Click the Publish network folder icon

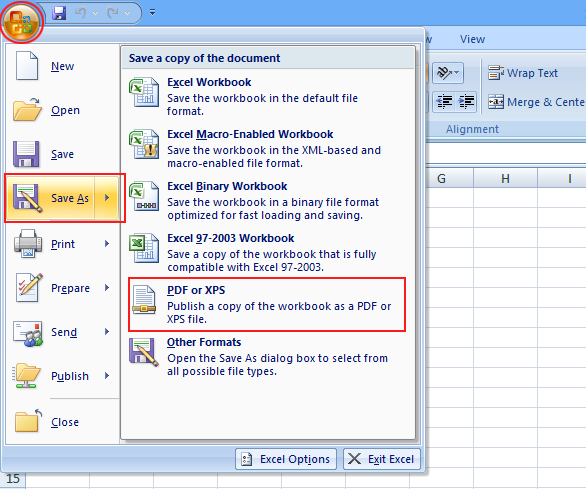click(x=26, y=376)
